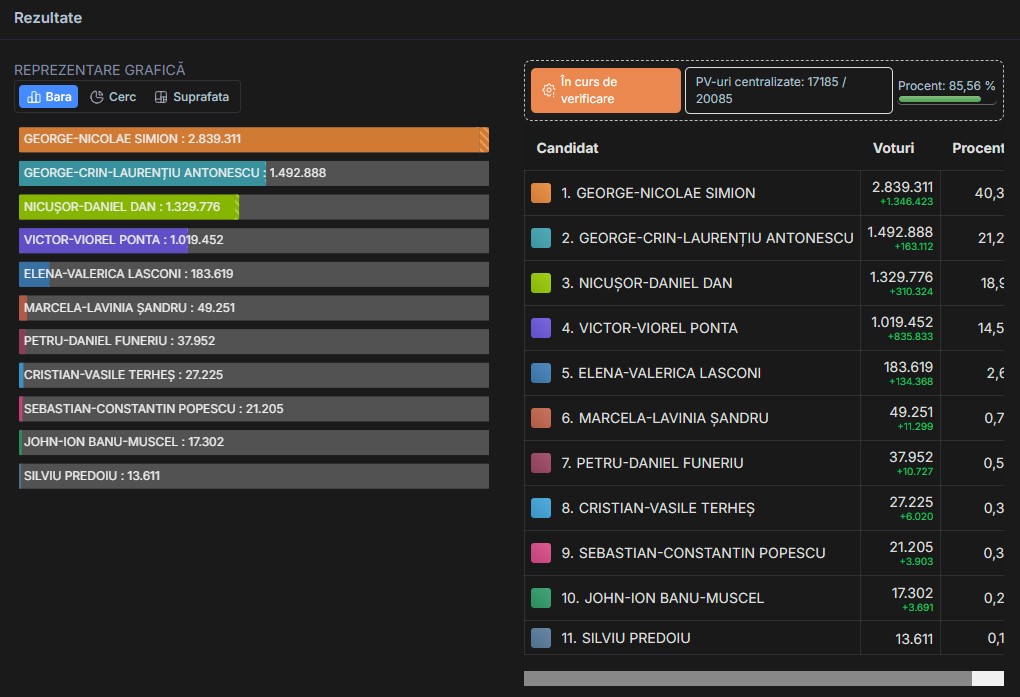Viewport: 1020px width, 697px height.
Task: Click the verification gear icon
Action: [x=548, y=90]
